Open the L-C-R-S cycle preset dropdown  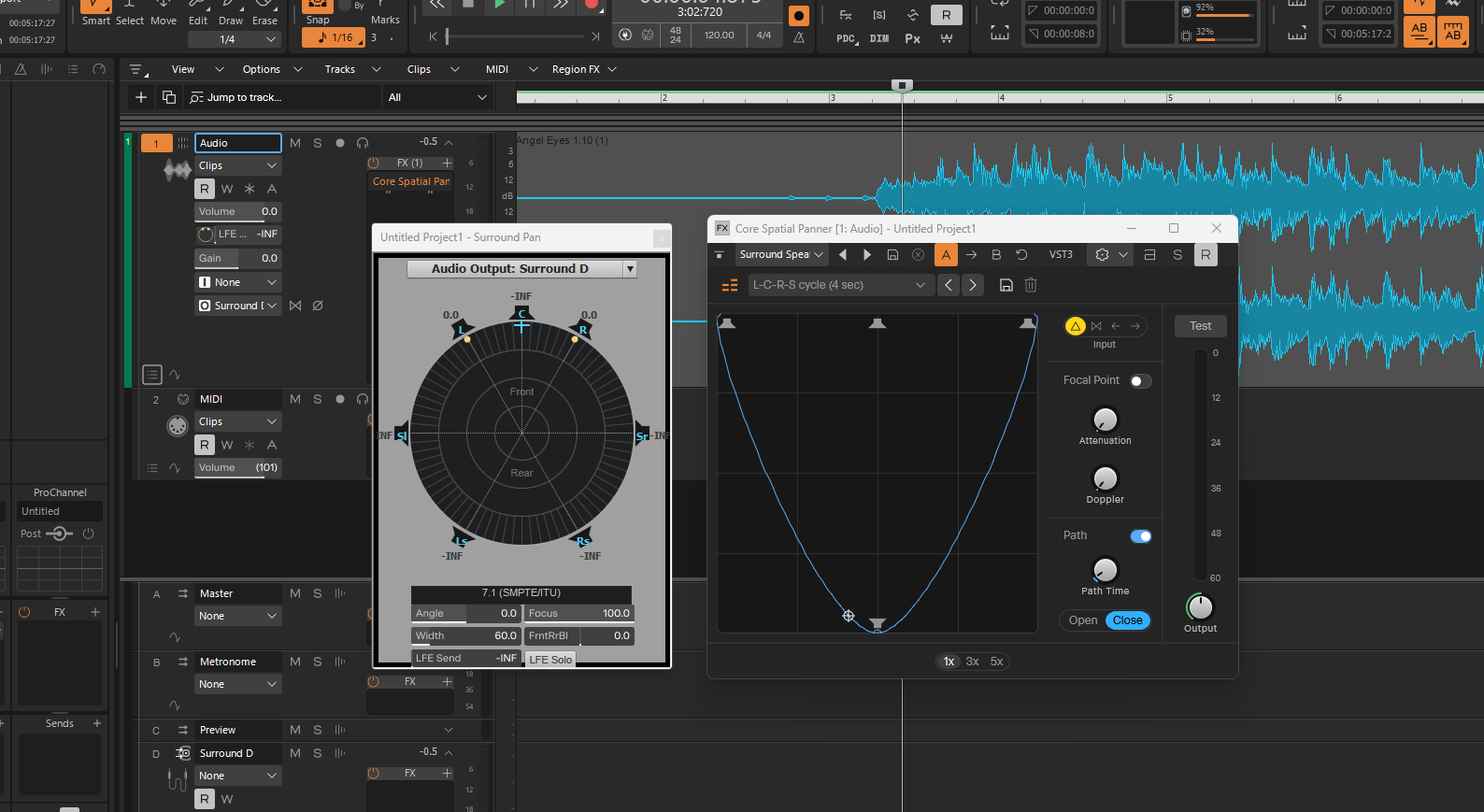839,285
